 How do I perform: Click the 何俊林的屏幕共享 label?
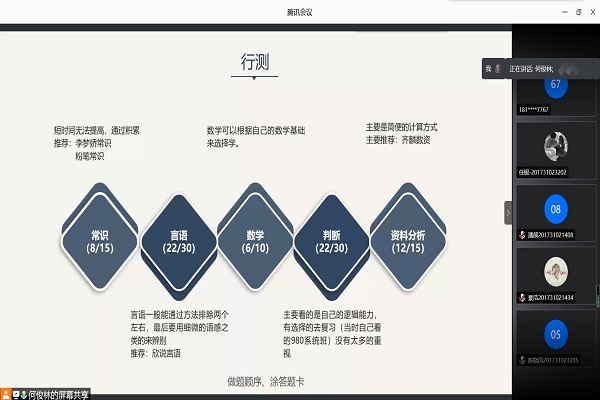[58, 393]
